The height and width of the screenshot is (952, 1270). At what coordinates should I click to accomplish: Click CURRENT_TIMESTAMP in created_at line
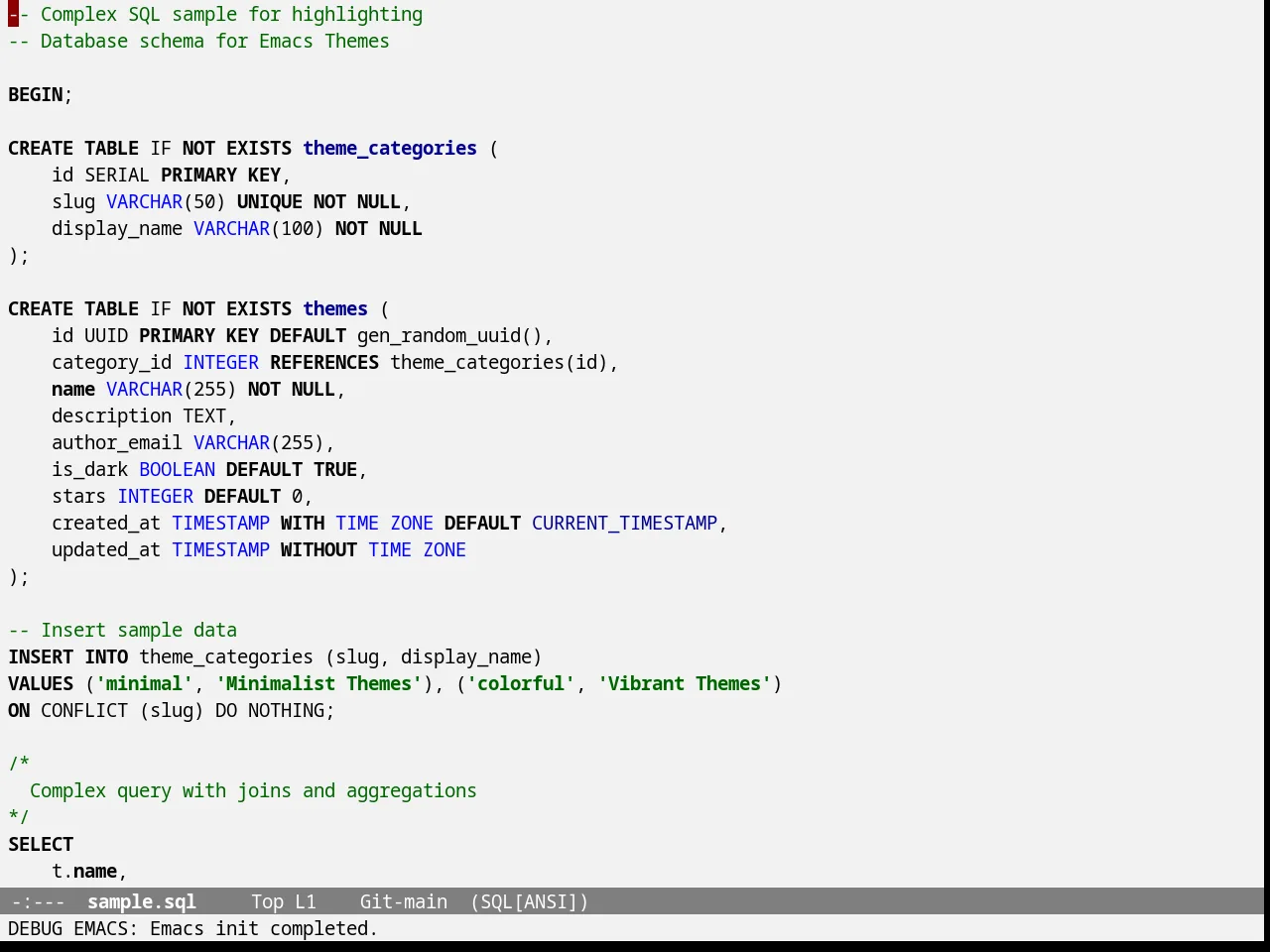tap(624, 523)
